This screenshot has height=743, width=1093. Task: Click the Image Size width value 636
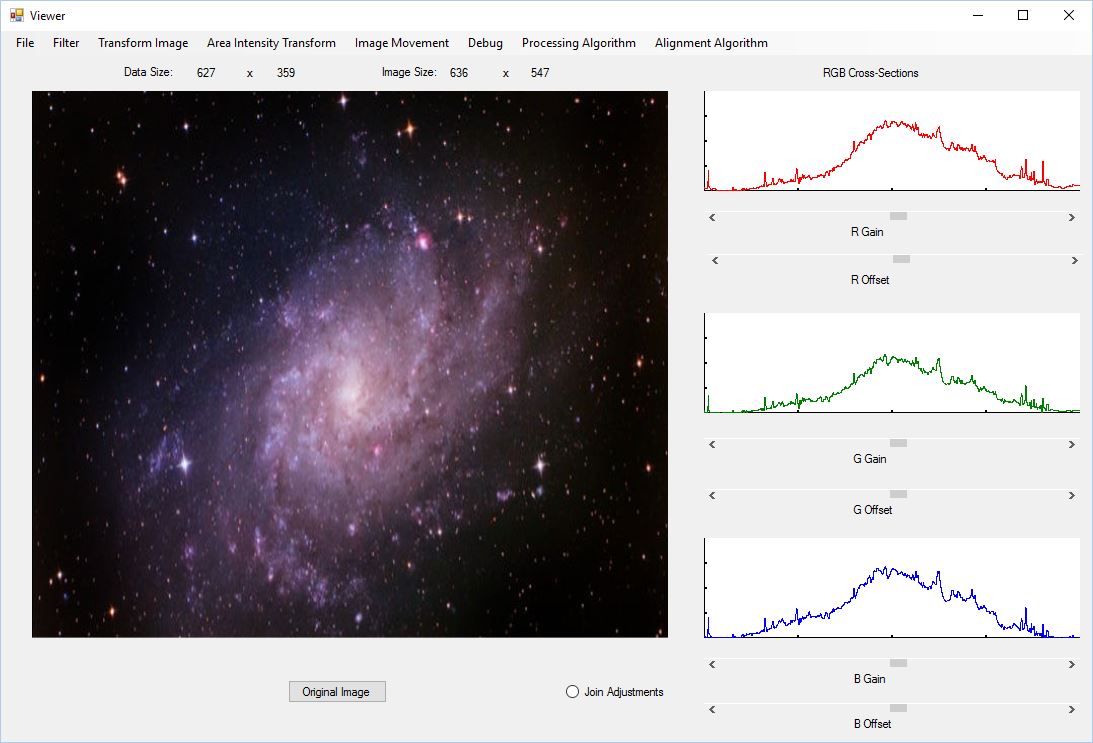click(459, 72)
